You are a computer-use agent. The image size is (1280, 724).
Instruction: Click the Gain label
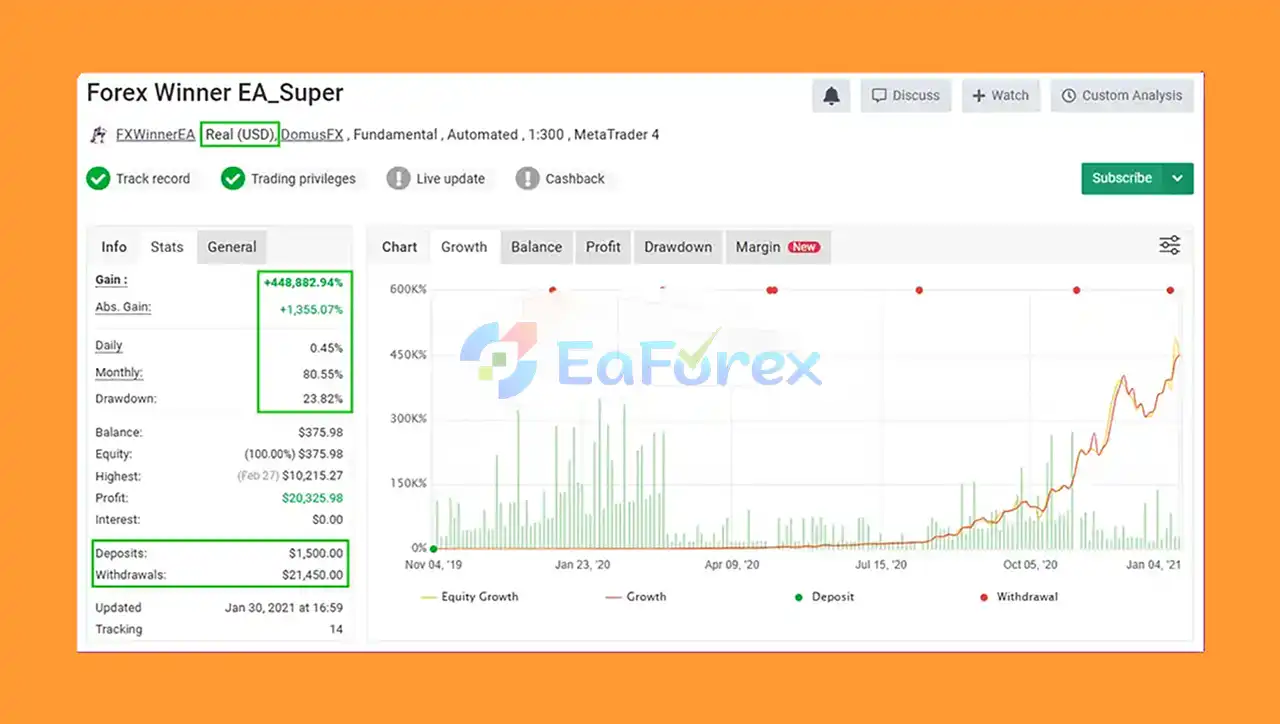[111, 280]
